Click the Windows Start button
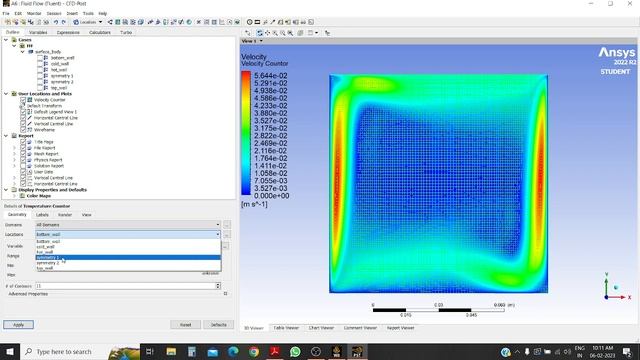 (x=9, y=351)
